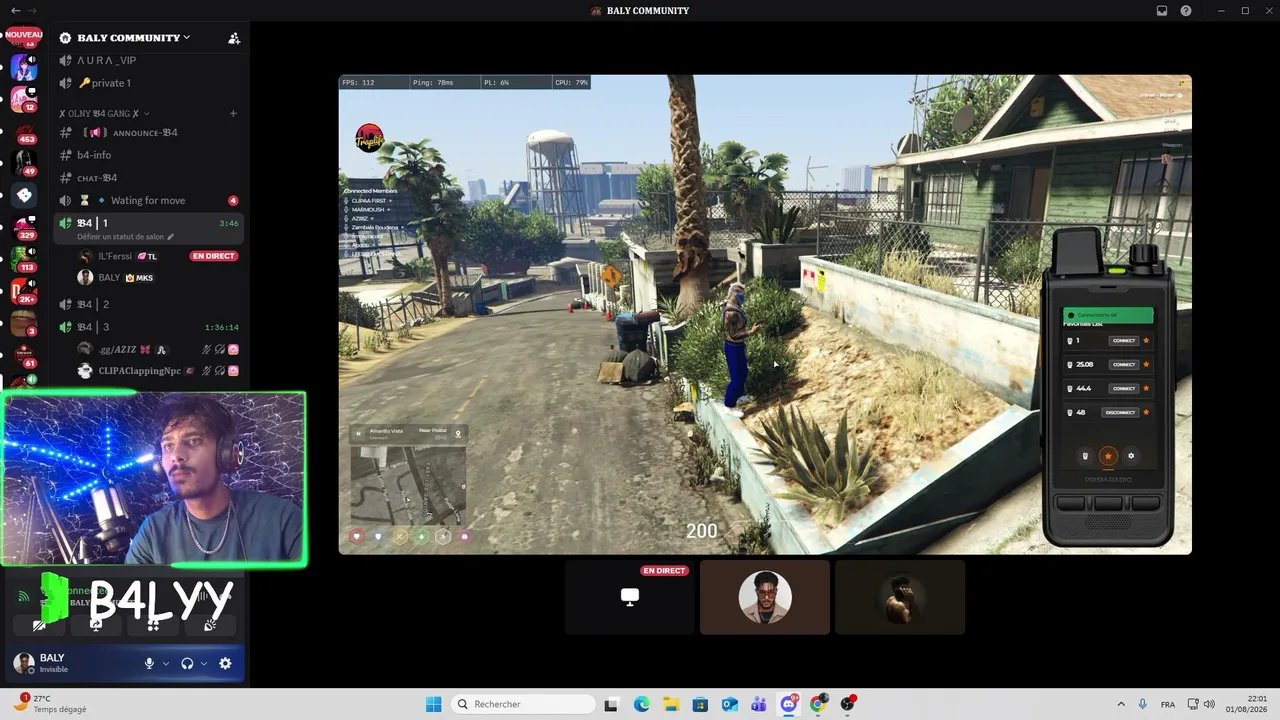The height and width of the screenshot is (720, 1280).
Task: Open File Explorer from the taskbar
Action: [x=671, y=704]
